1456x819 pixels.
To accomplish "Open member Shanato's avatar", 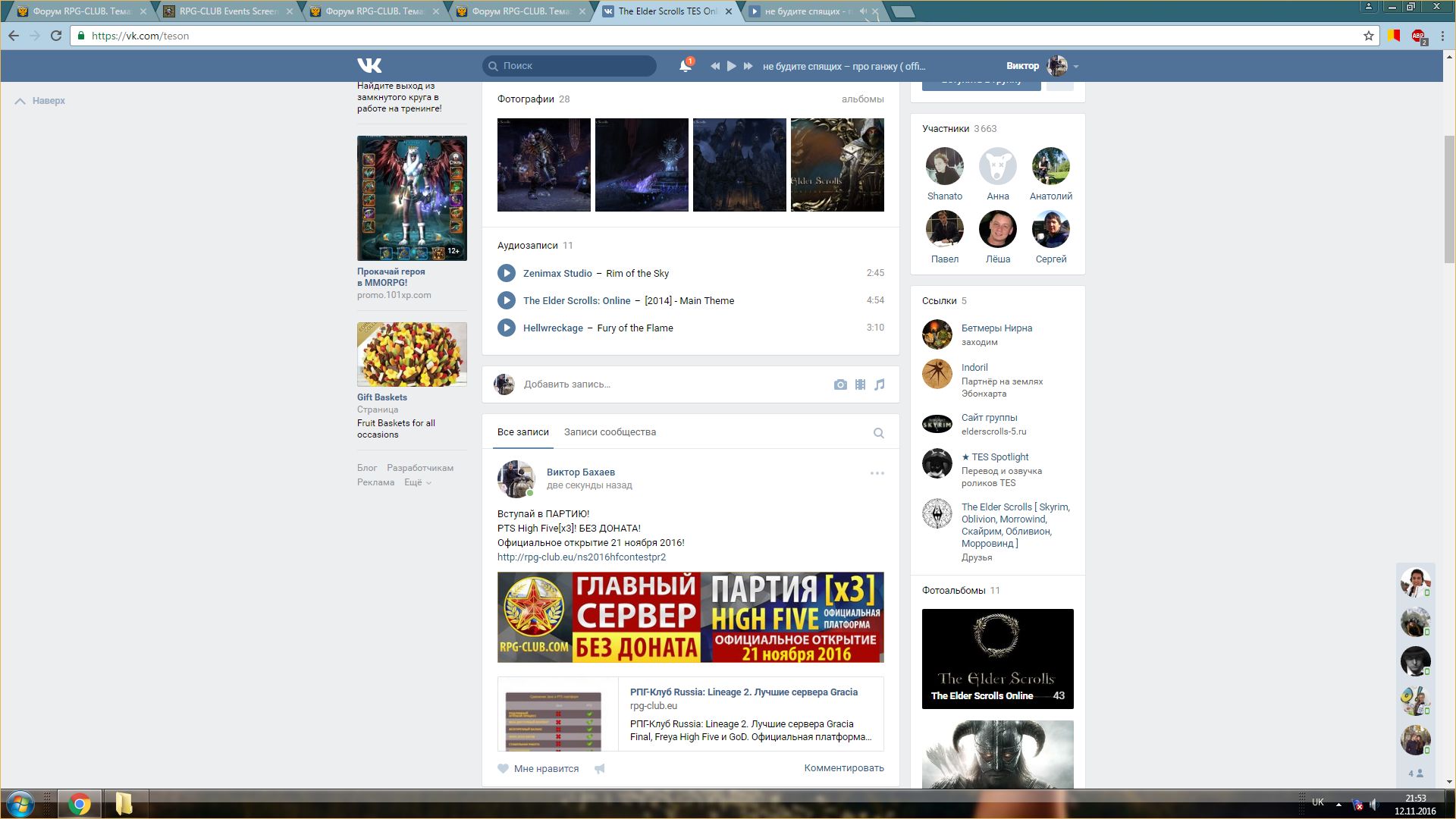I will (945, 166).
